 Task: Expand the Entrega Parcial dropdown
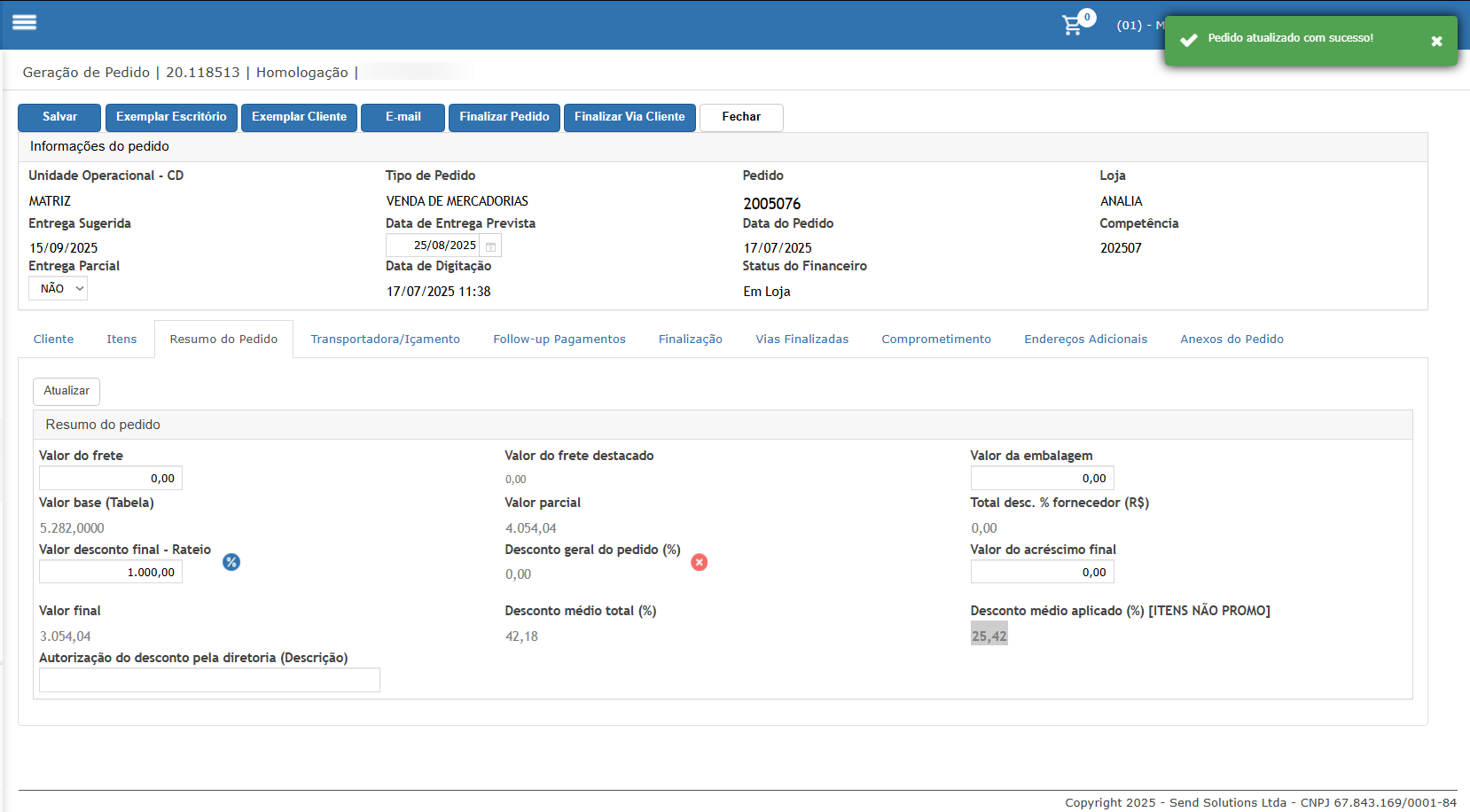pos(59,288)
